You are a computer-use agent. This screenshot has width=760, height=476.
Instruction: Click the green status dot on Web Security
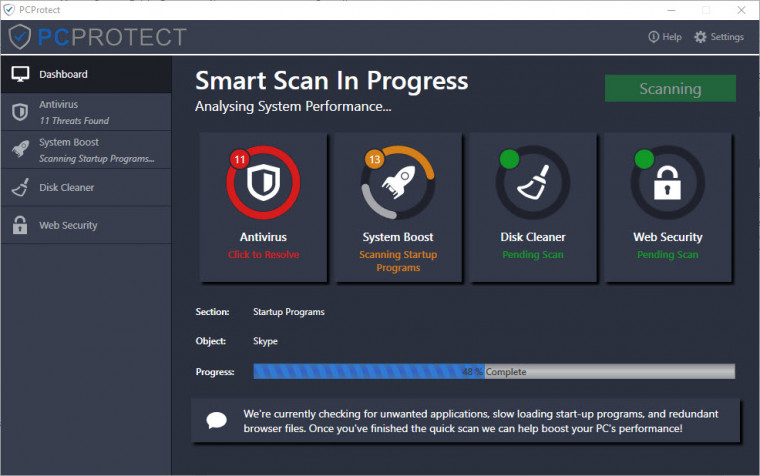(x=644, y=159)
